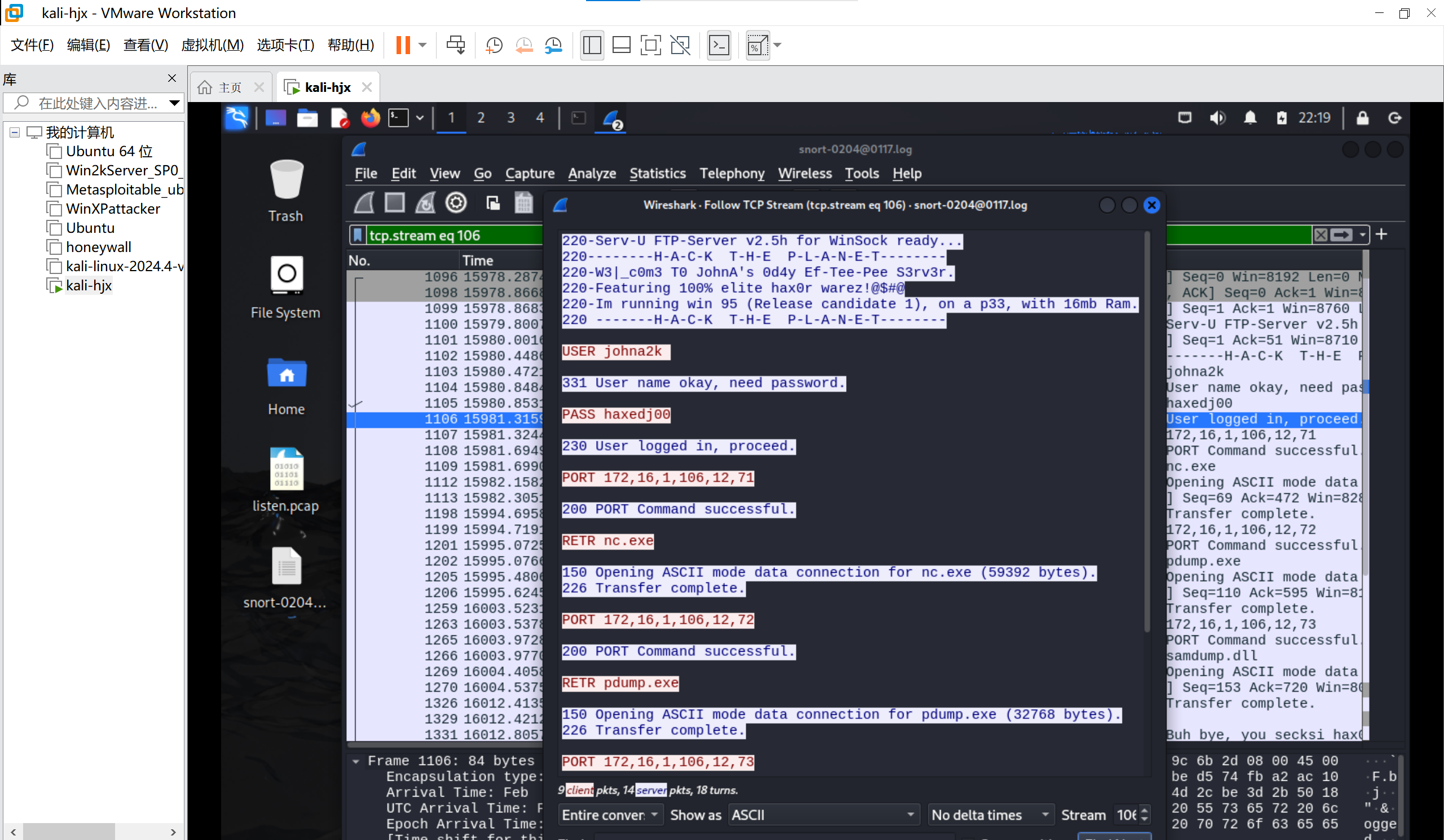Screen dimensions: 1444x840
Task: Toggle the VMware library sidebar view icon
Action: point(592,45)
